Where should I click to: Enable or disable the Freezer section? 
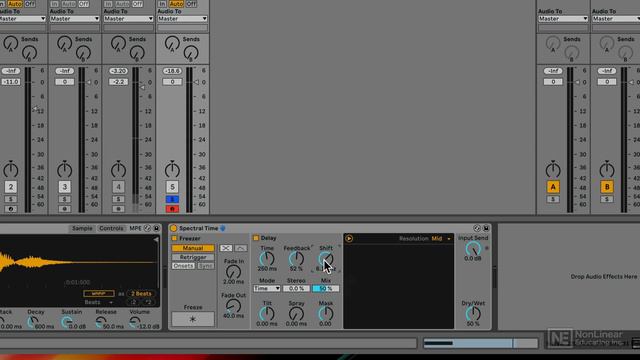point(174,238)
